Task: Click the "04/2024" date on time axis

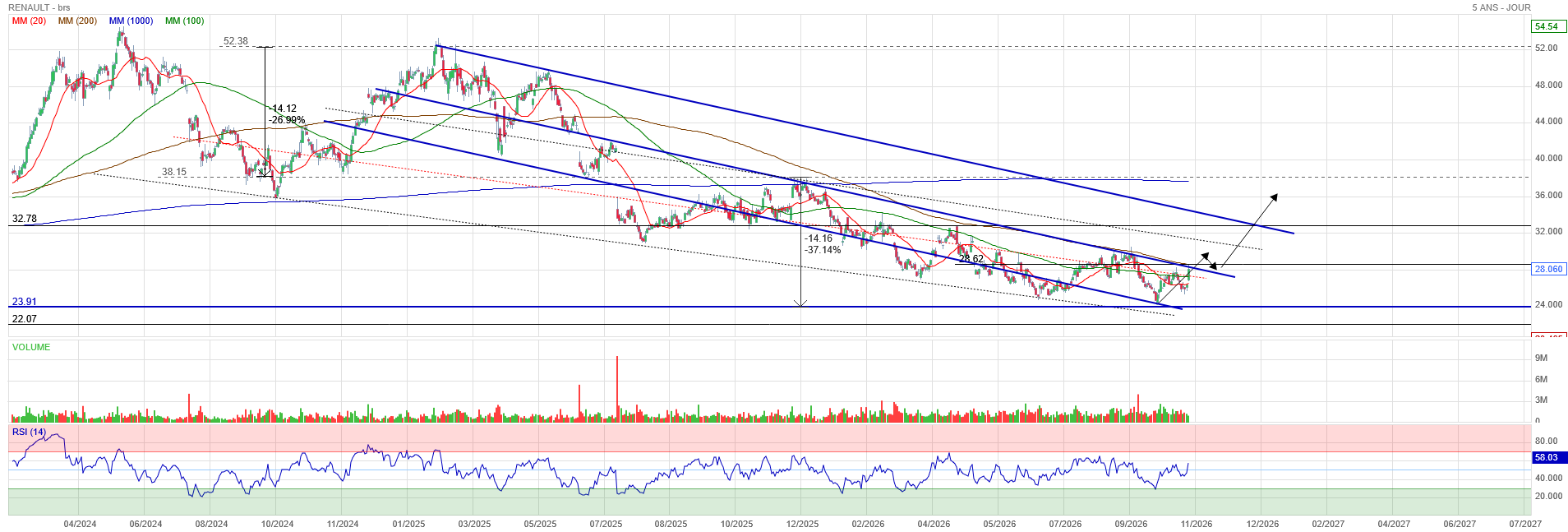Action: point(80,524)
